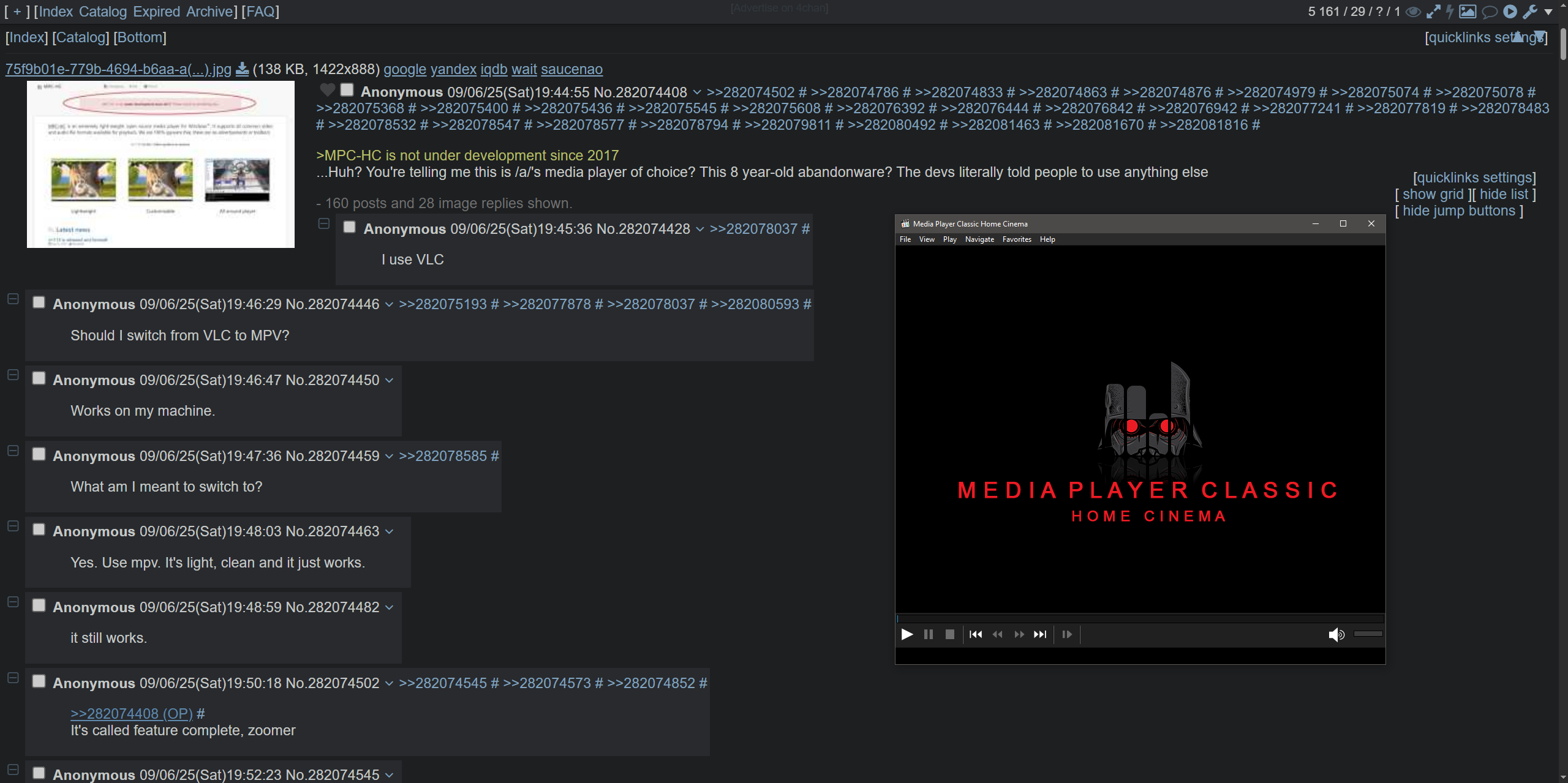This screenshot has height=783, width=1568.
Task: Click the expand arrows icon in header
Action: (1433, 12)
